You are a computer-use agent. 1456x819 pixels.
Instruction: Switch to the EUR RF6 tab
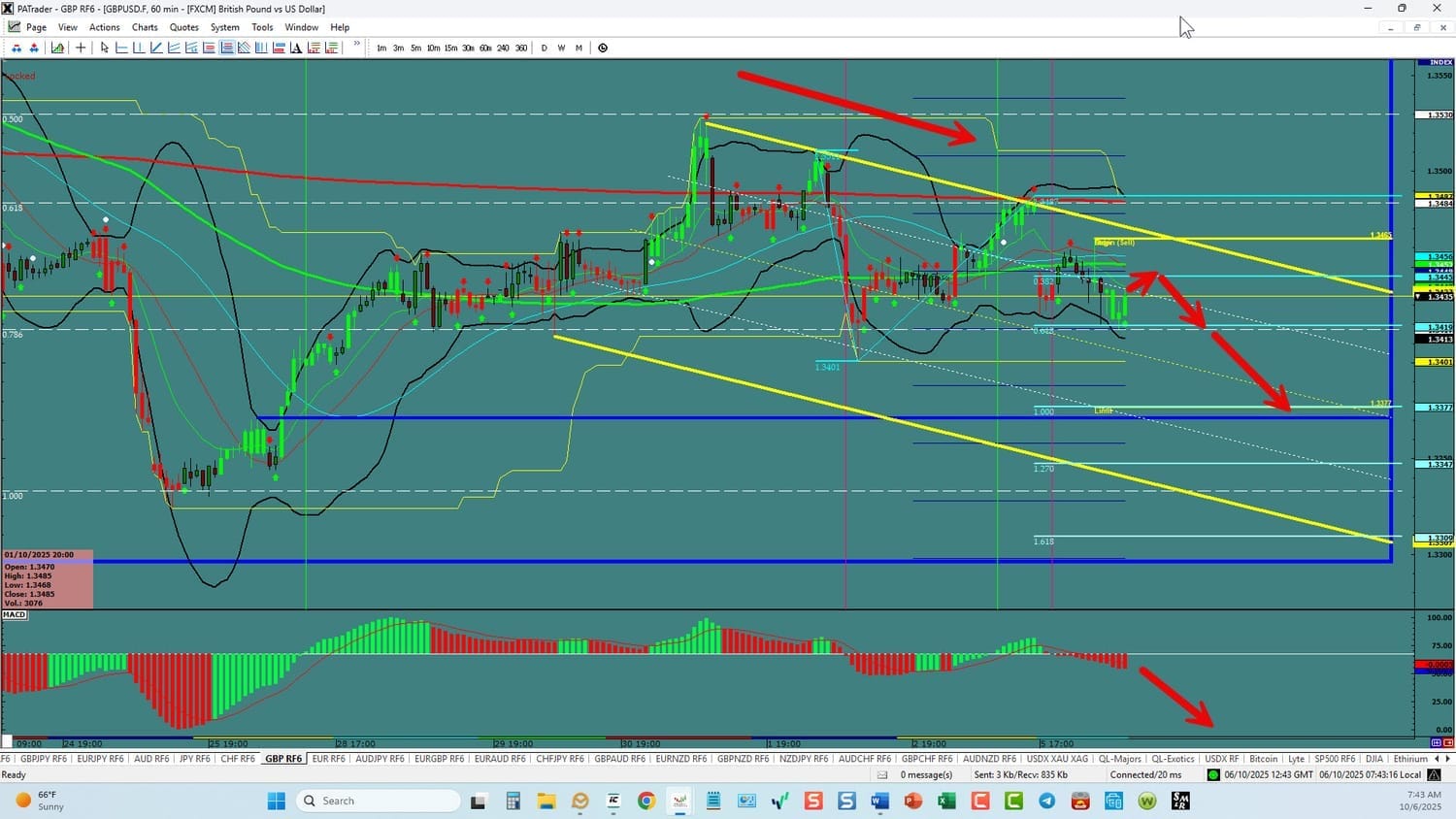[x=329, y=759]
